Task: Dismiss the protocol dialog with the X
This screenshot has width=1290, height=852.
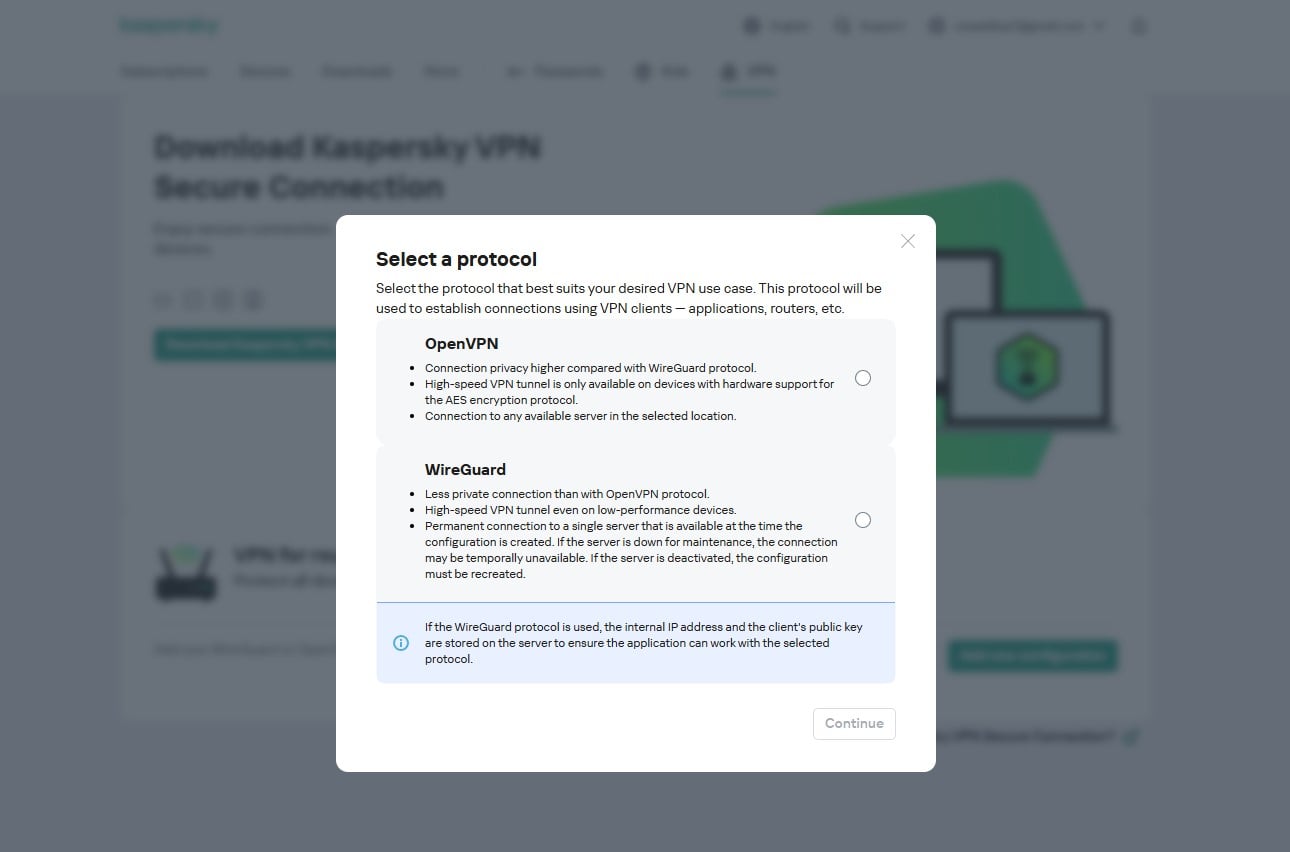Action: (907, 241)
